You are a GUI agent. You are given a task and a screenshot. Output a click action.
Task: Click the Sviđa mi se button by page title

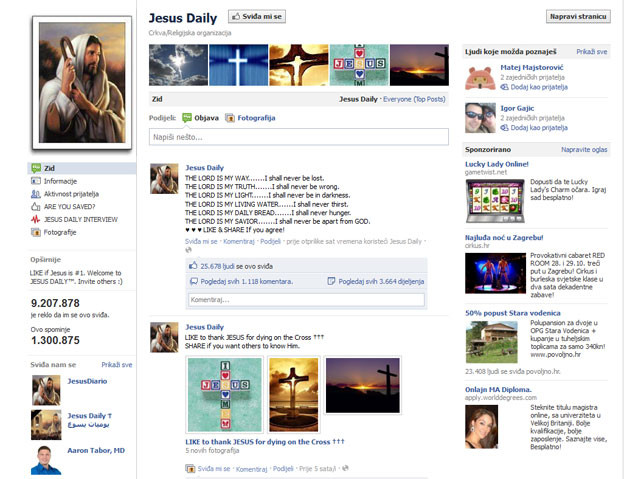pyautogui.click(x=257, y=16)
